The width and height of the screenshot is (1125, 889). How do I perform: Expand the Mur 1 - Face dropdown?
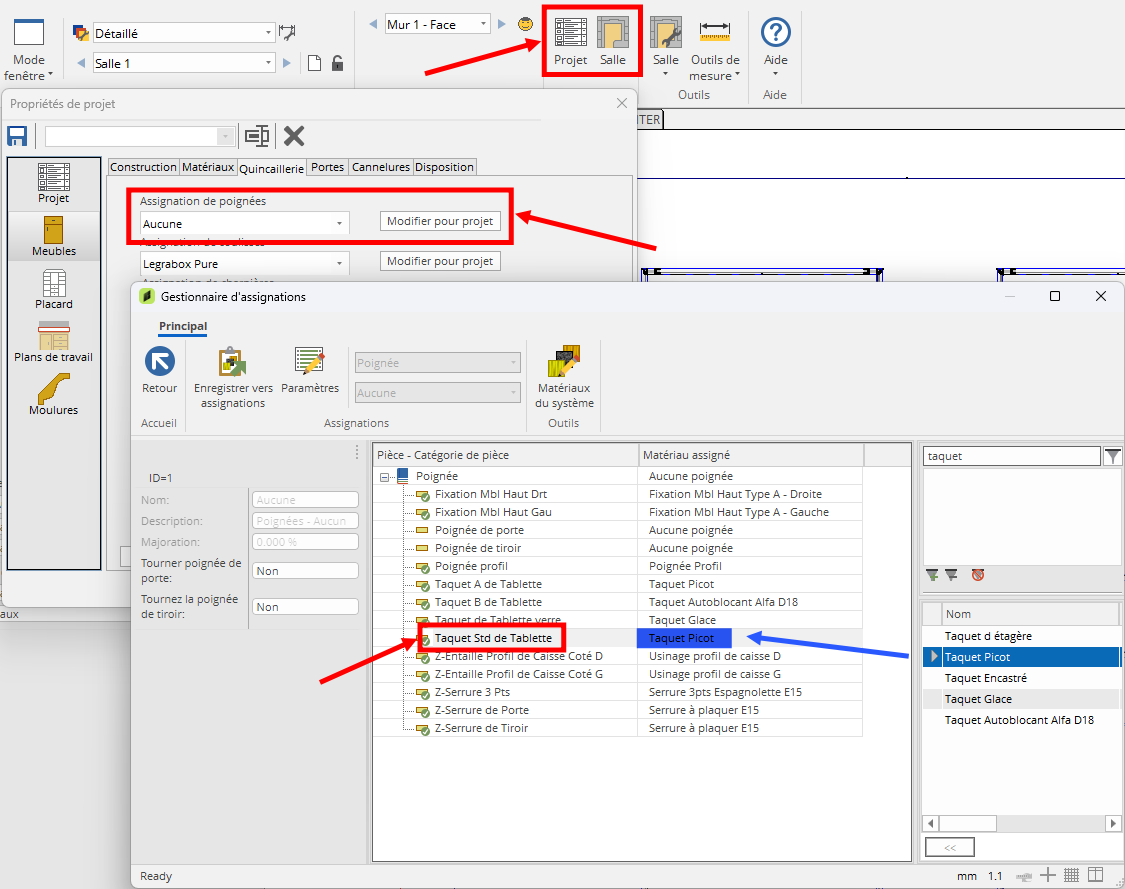point(484,25)
